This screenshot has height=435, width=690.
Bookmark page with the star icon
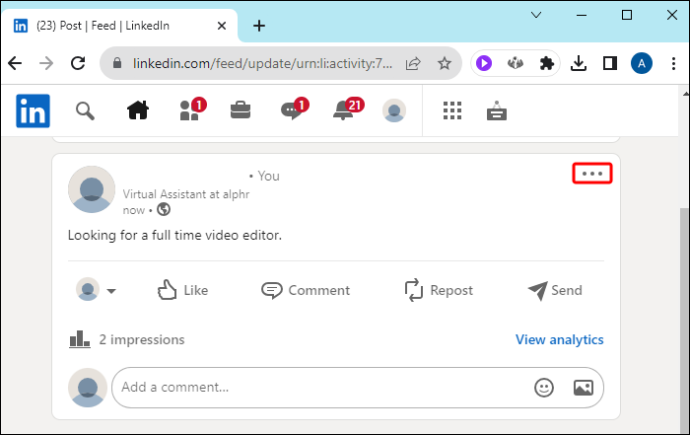pos(444,63)
